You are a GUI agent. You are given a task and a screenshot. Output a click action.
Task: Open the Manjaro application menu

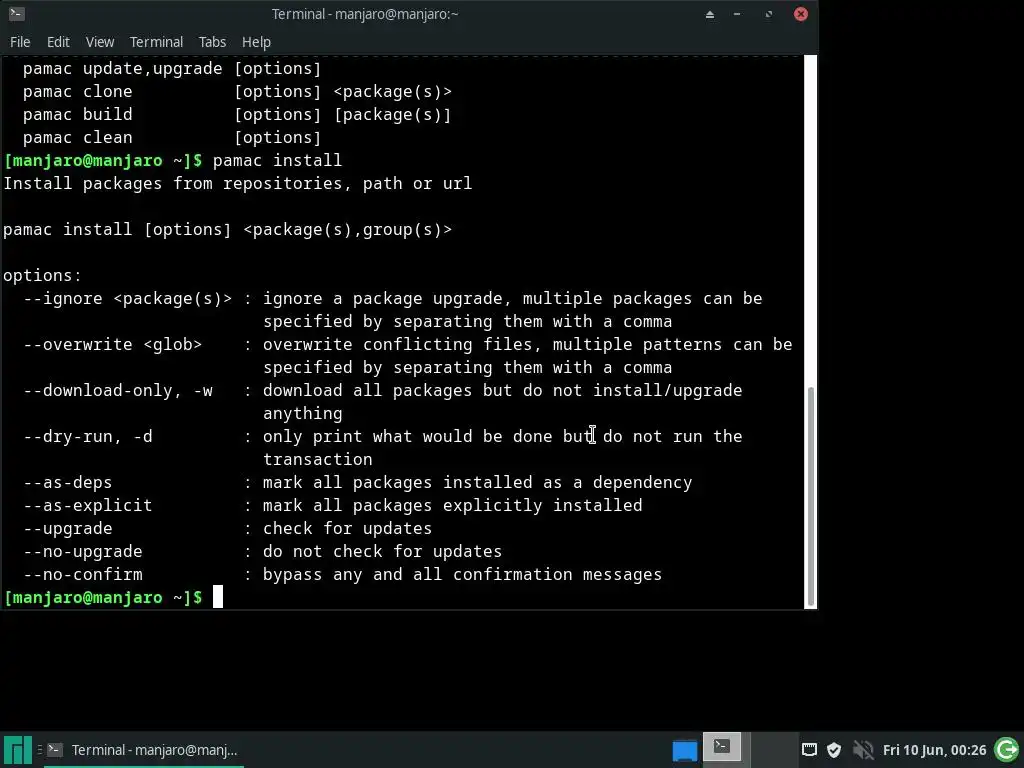(x=18, y=750)
